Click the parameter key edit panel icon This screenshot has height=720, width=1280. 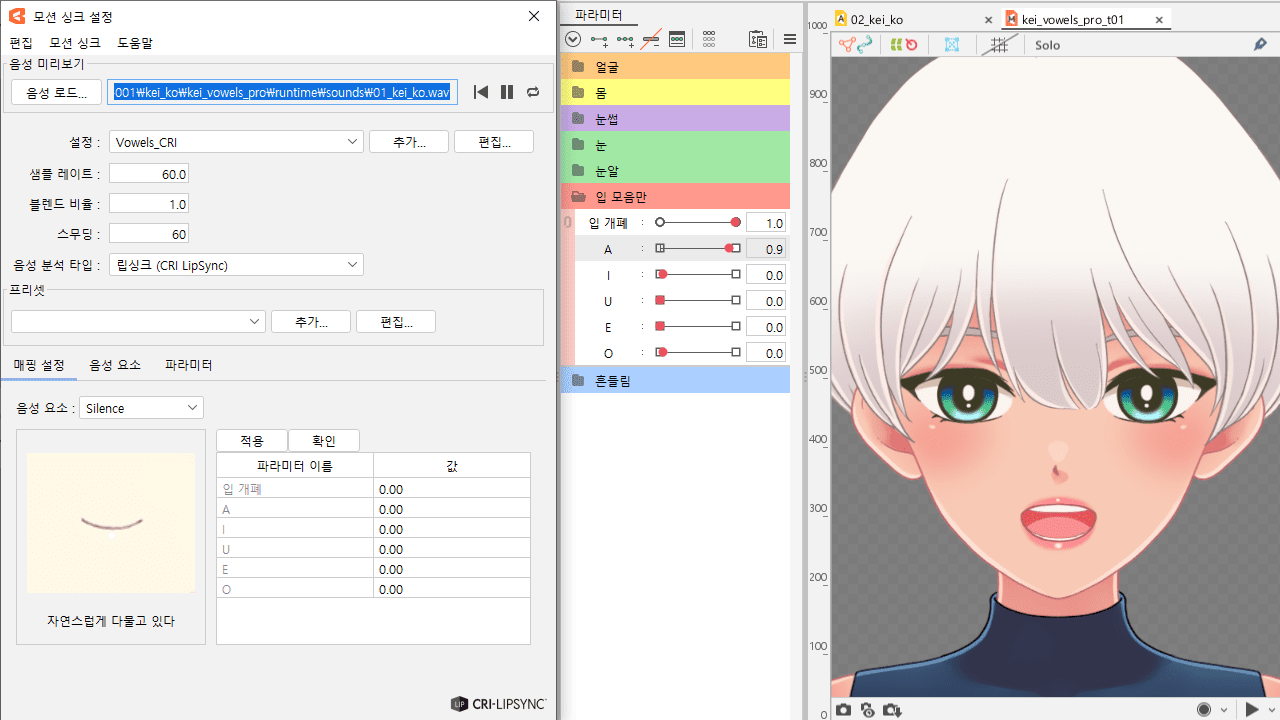pyautogui.click(x=677, y=40)
